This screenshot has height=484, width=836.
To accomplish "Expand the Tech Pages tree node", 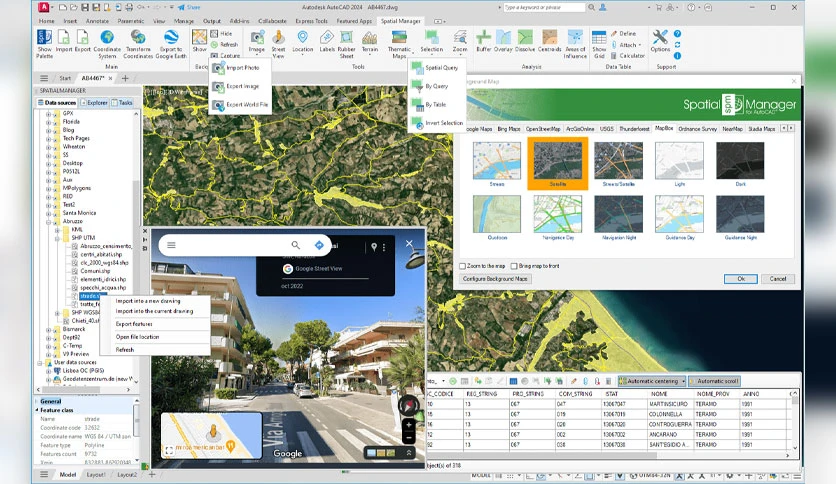I will (49, 139).
